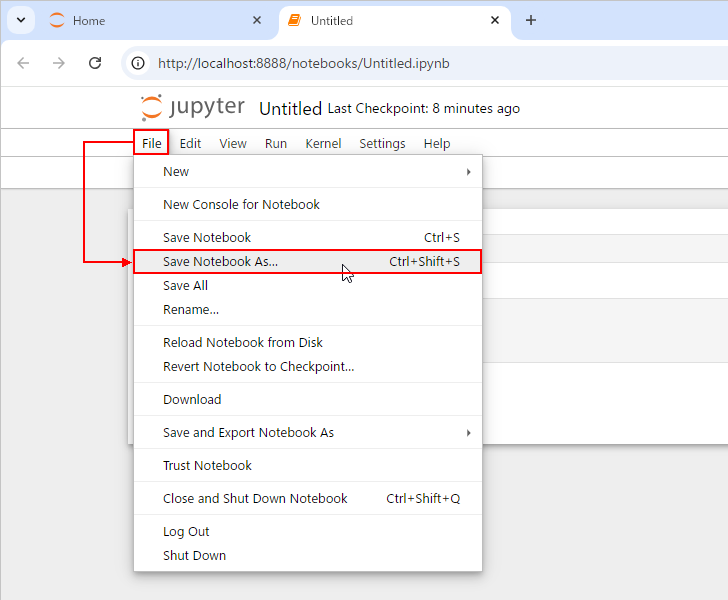Screen dimensions: 728x600
Task: Reload the browser page
Action: coord(95,63)
